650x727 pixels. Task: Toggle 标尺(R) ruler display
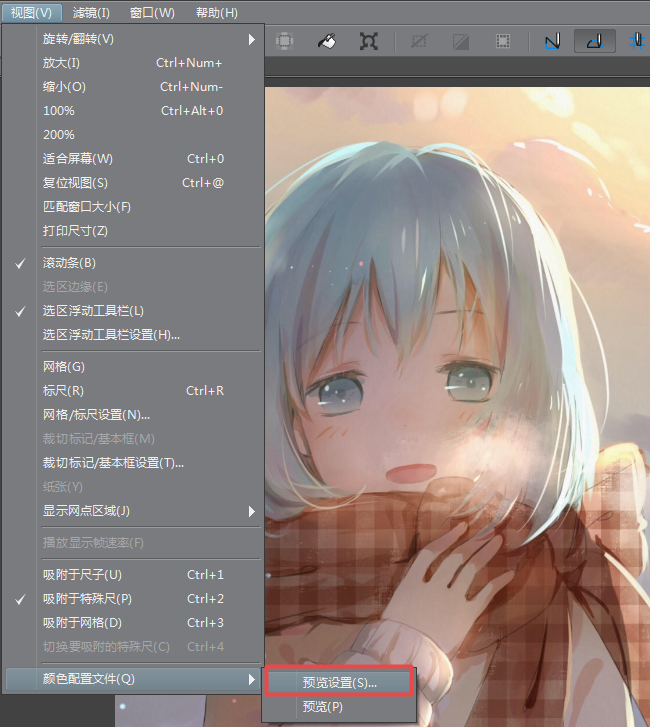coord(133,391)
